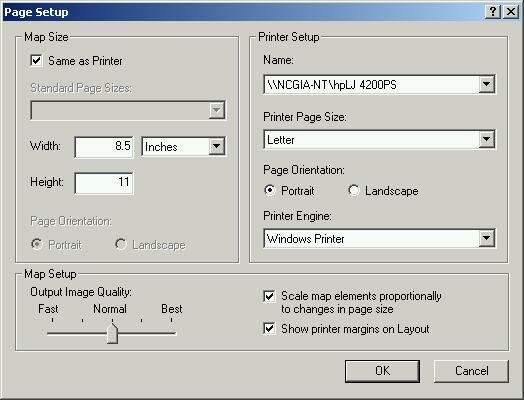The image size is (524, 400).
Task: Click the Best tick on quality slider
Action: (171, 320)
